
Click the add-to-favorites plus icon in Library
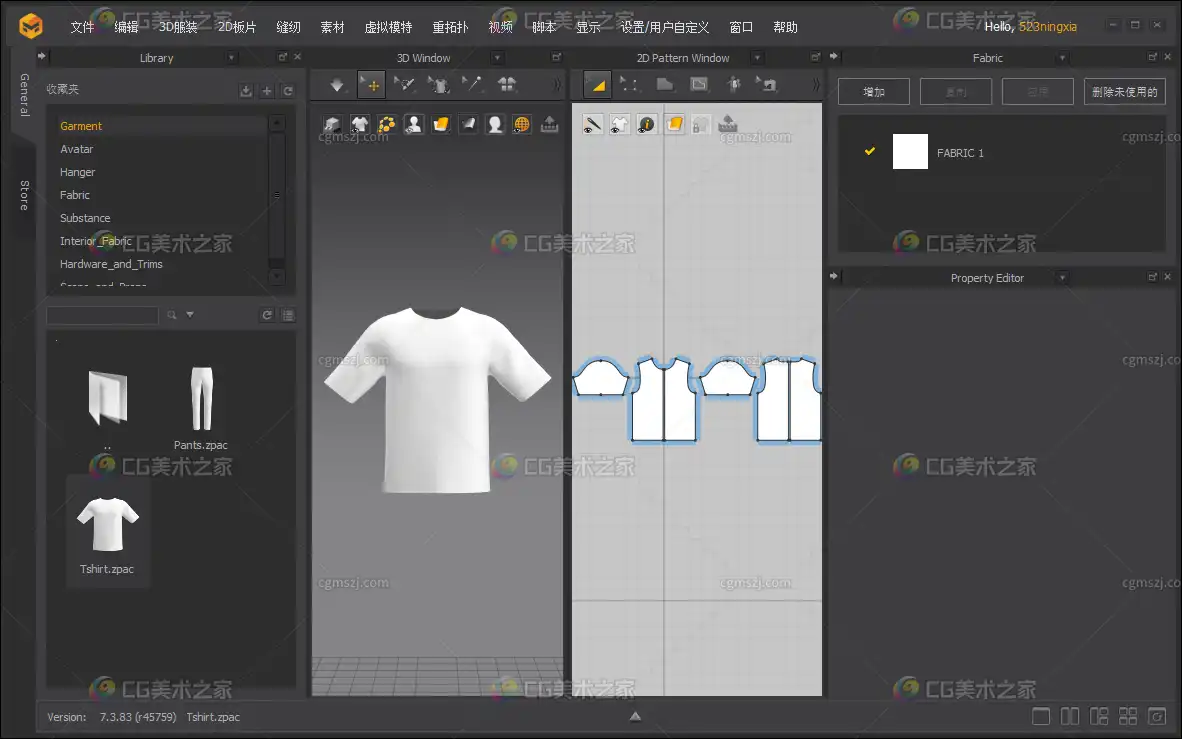click(x=267, y=91)
